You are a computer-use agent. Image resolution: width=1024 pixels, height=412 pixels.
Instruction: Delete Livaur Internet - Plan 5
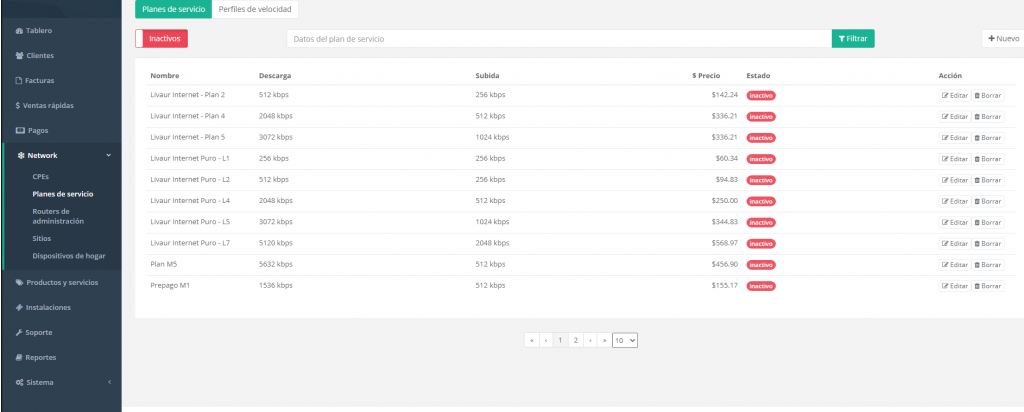(x=988, y=138)
